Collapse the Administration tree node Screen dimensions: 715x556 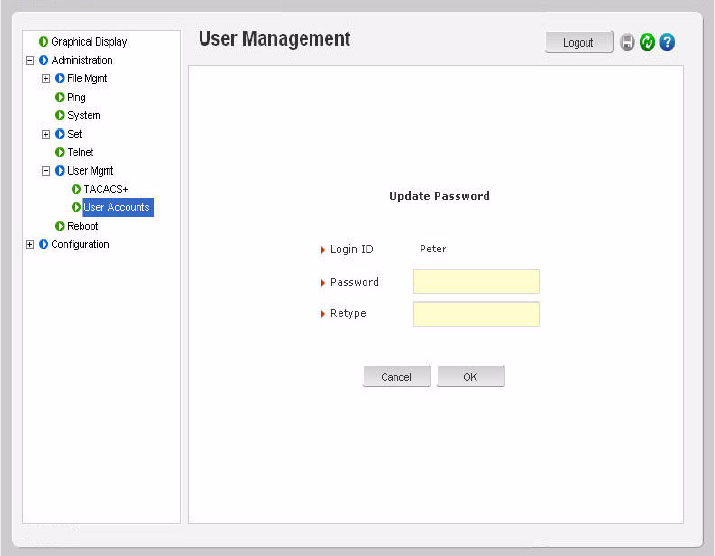tap(30, 60)
